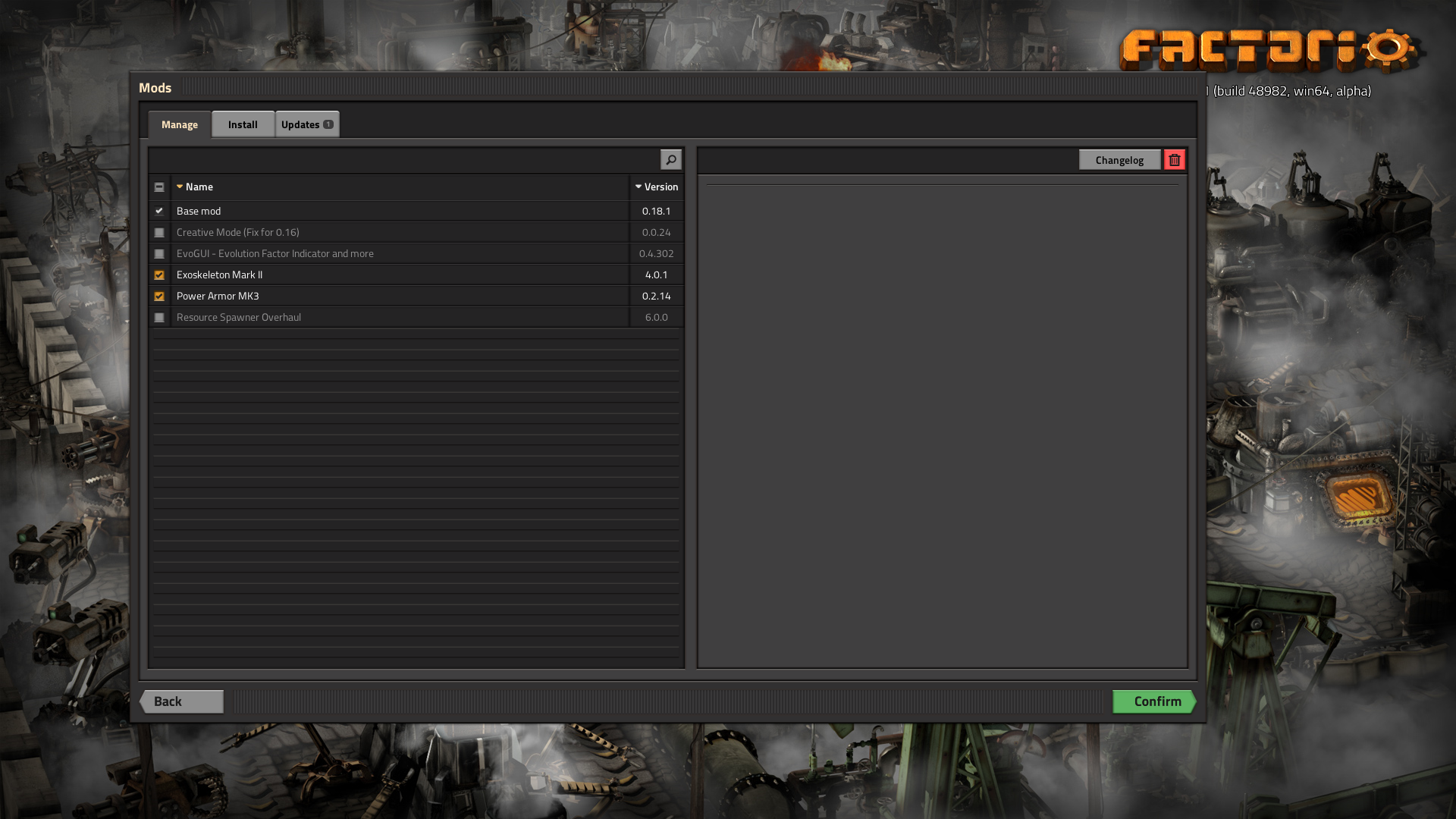
Task: Select the Power Armor MK3 row
Action: click(x=416, y=296)
